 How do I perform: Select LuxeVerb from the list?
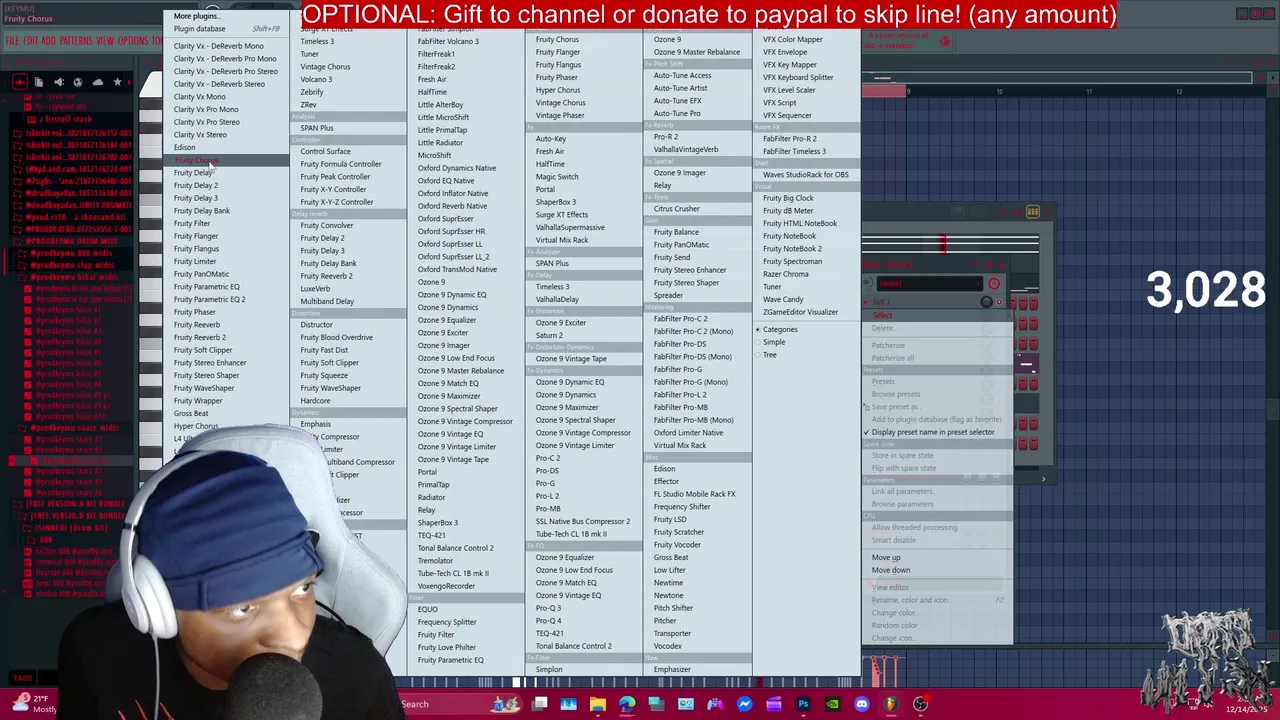315,289
